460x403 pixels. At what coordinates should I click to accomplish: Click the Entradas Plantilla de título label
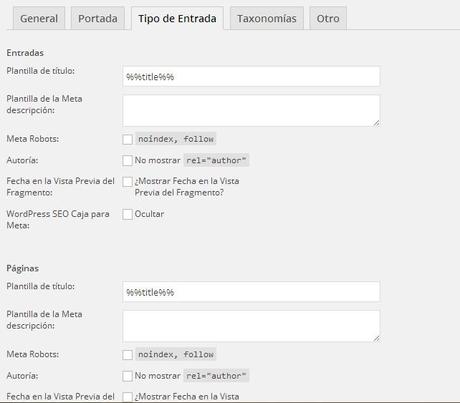41,71
